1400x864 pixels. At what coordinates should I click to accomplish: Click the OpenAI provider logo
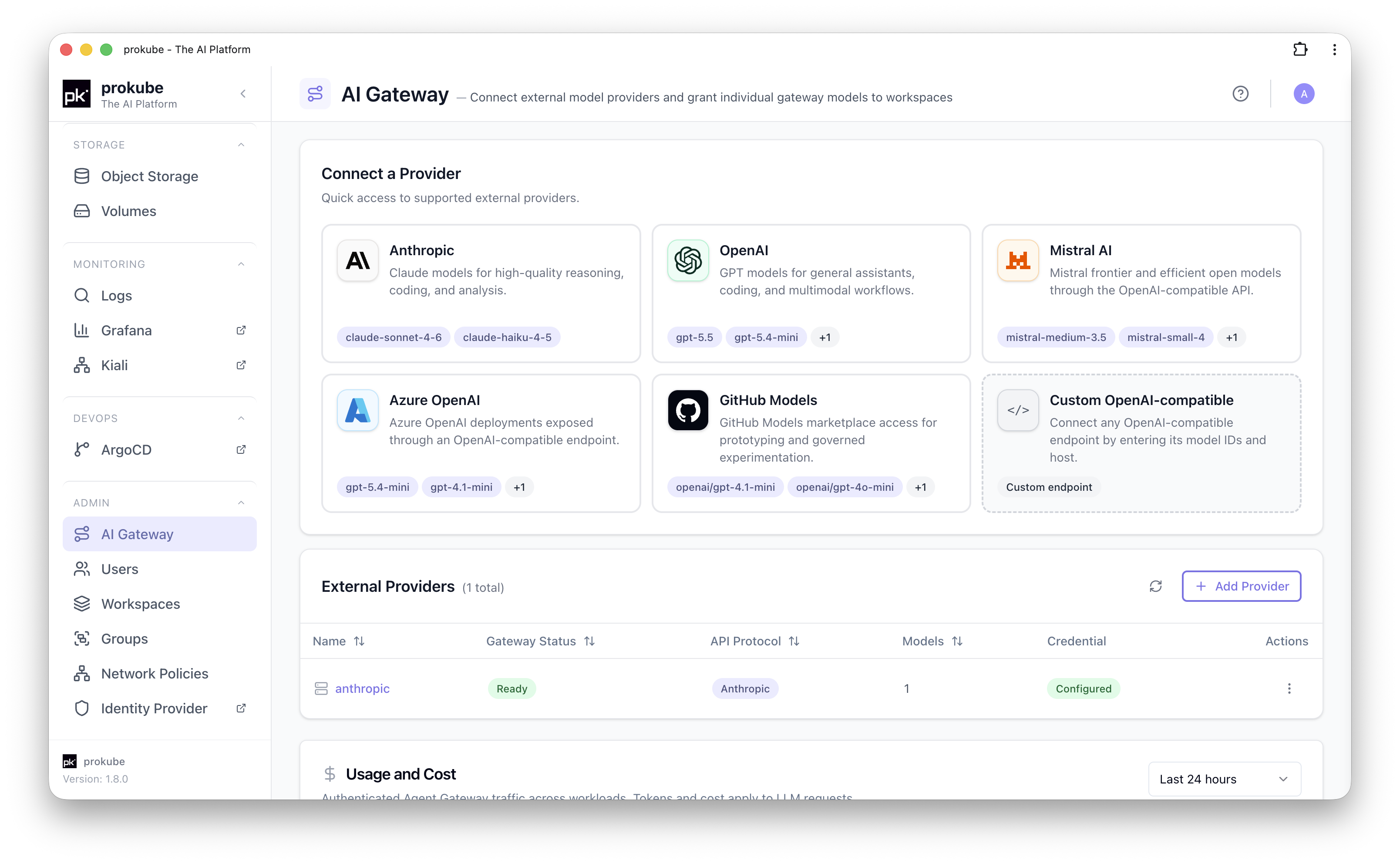688,261
